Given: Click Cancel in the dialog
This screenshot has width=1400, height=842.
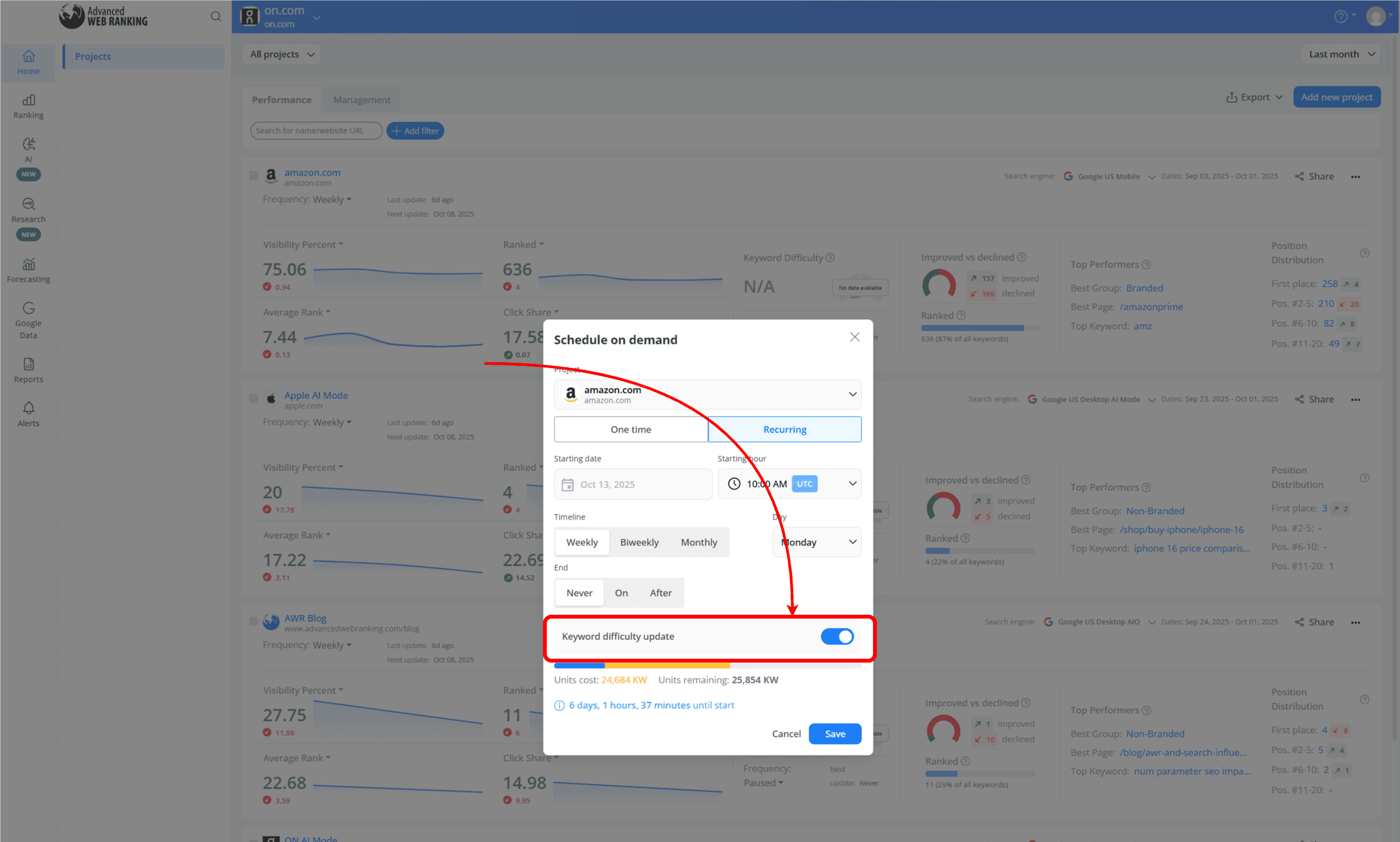Looking at the screenshot, I should [x=787, y=734].
